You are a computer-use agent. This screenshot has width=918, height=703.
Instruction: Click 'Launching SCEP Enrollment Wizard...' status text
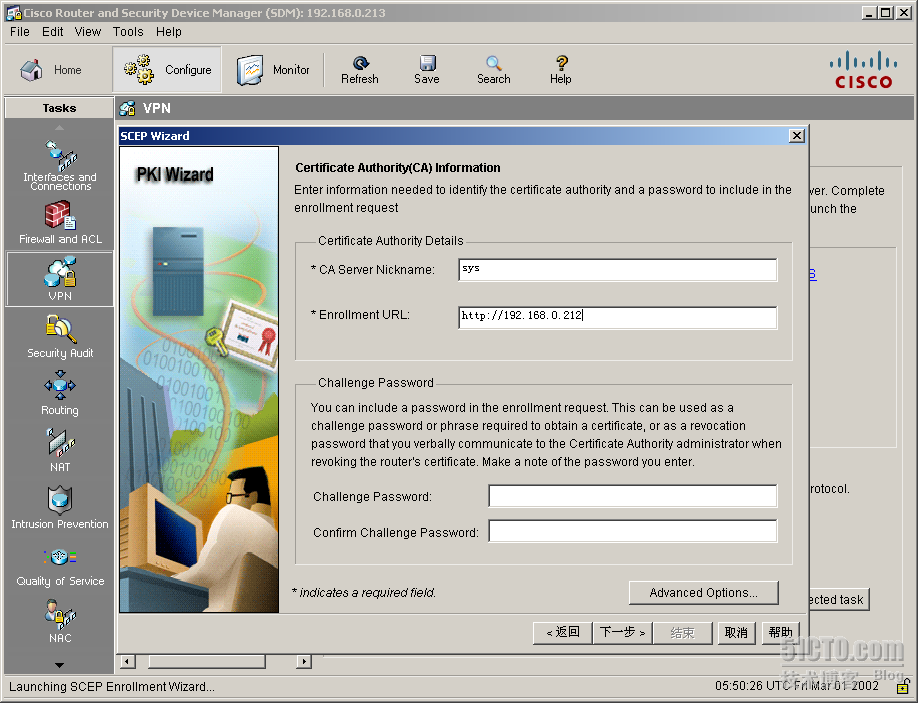click(x=112, y=686)
